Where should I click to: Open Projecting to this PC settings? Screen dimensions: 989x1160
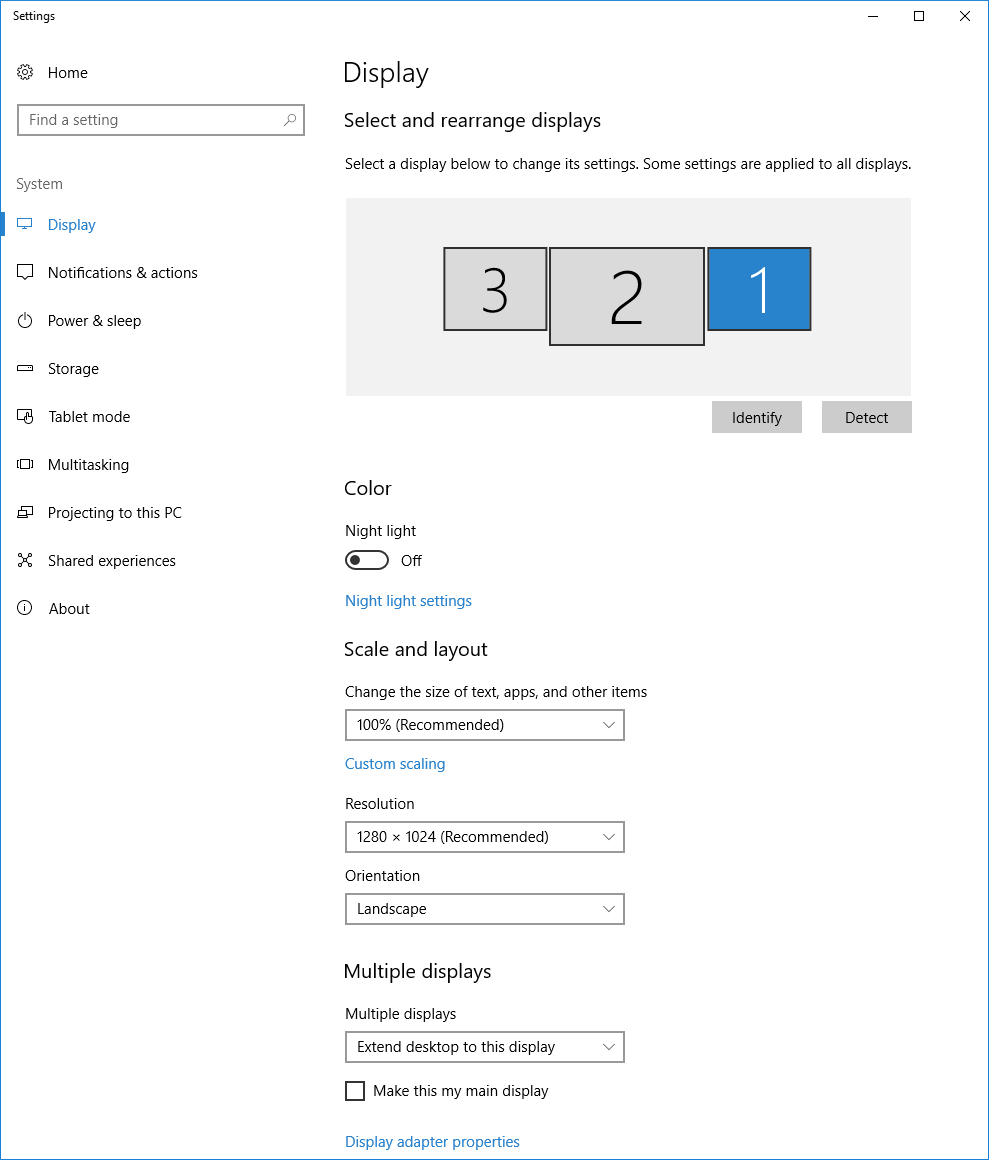[115, 513]
